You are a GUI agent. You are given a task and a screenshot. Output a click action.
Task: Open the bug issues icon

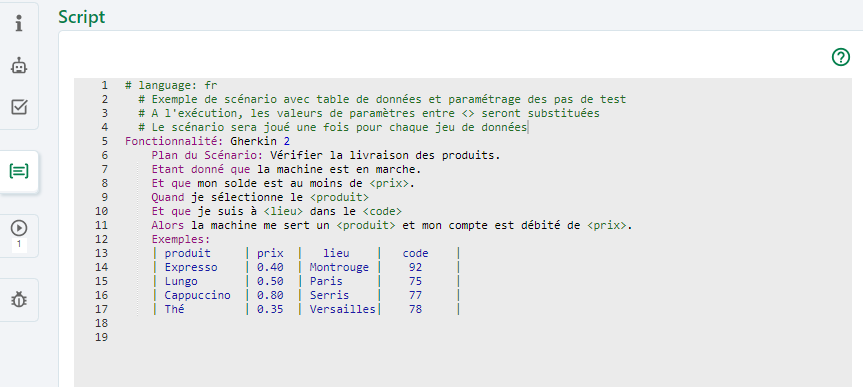[19, 300]
